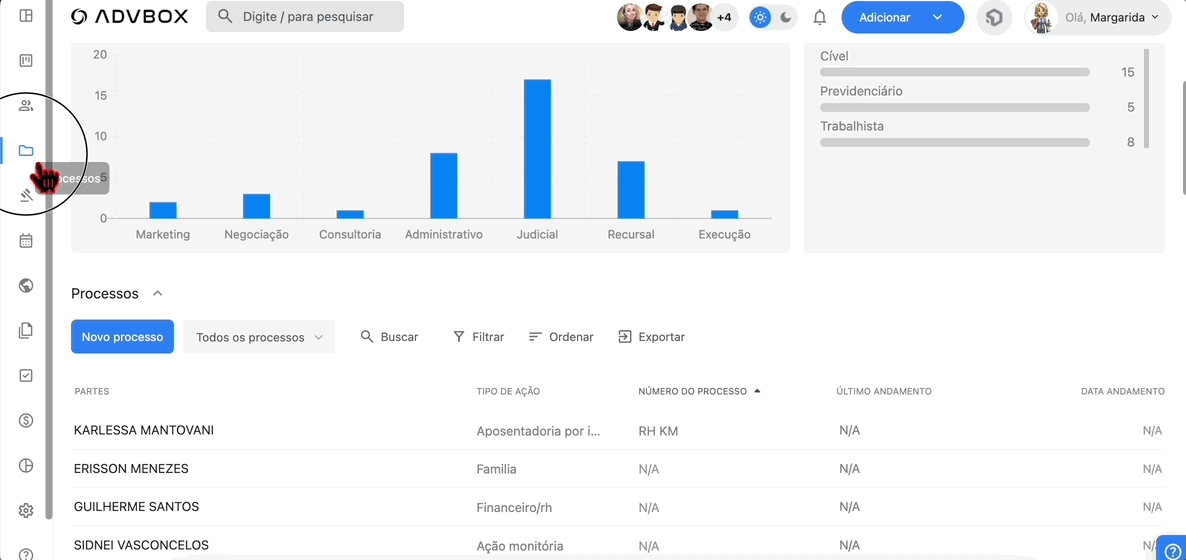Click the search field Digite / para pesquisar
The width and height of the screenshot is (1186, 560).
point(305,17)
